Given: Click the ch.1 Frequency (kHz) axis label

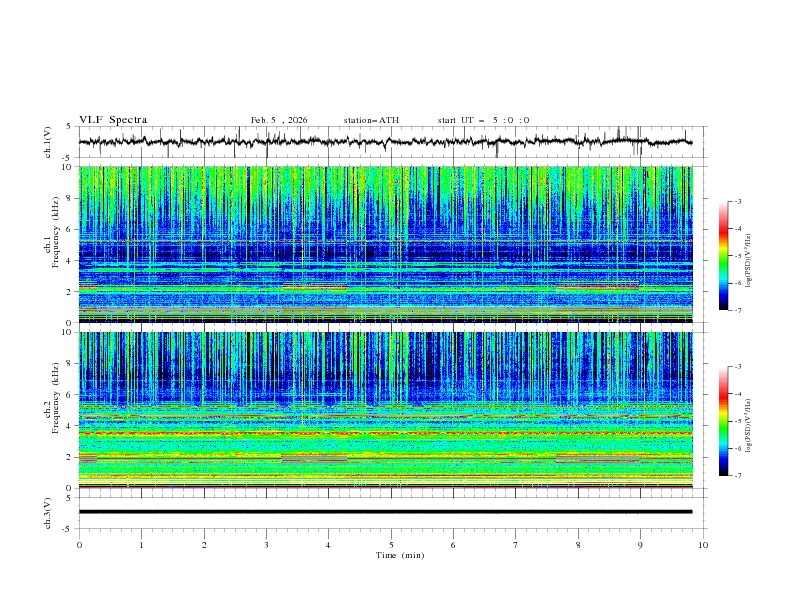Looking at the screenshot, I should coord(52,232).
